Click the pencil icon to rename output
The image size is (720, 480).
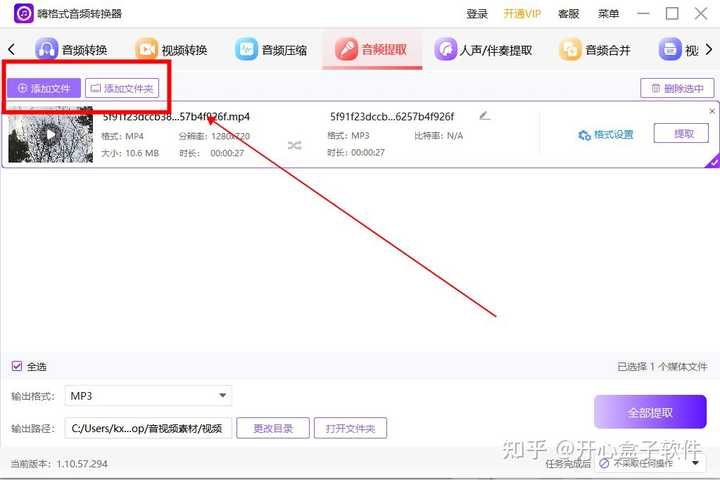coord(484,116)
